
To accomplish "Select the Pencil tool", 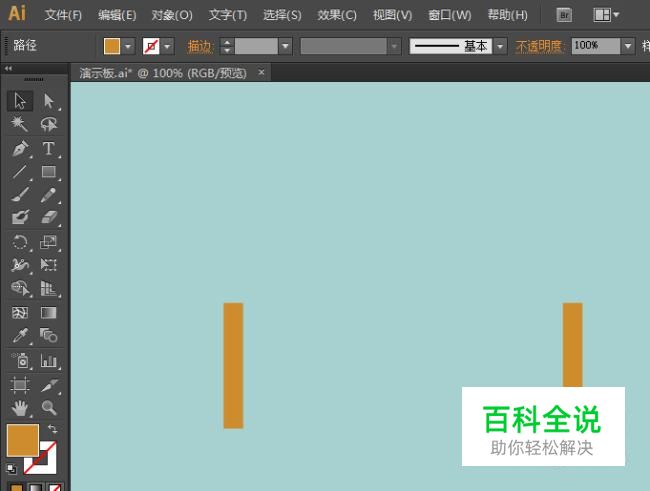I will click(49, 194).
